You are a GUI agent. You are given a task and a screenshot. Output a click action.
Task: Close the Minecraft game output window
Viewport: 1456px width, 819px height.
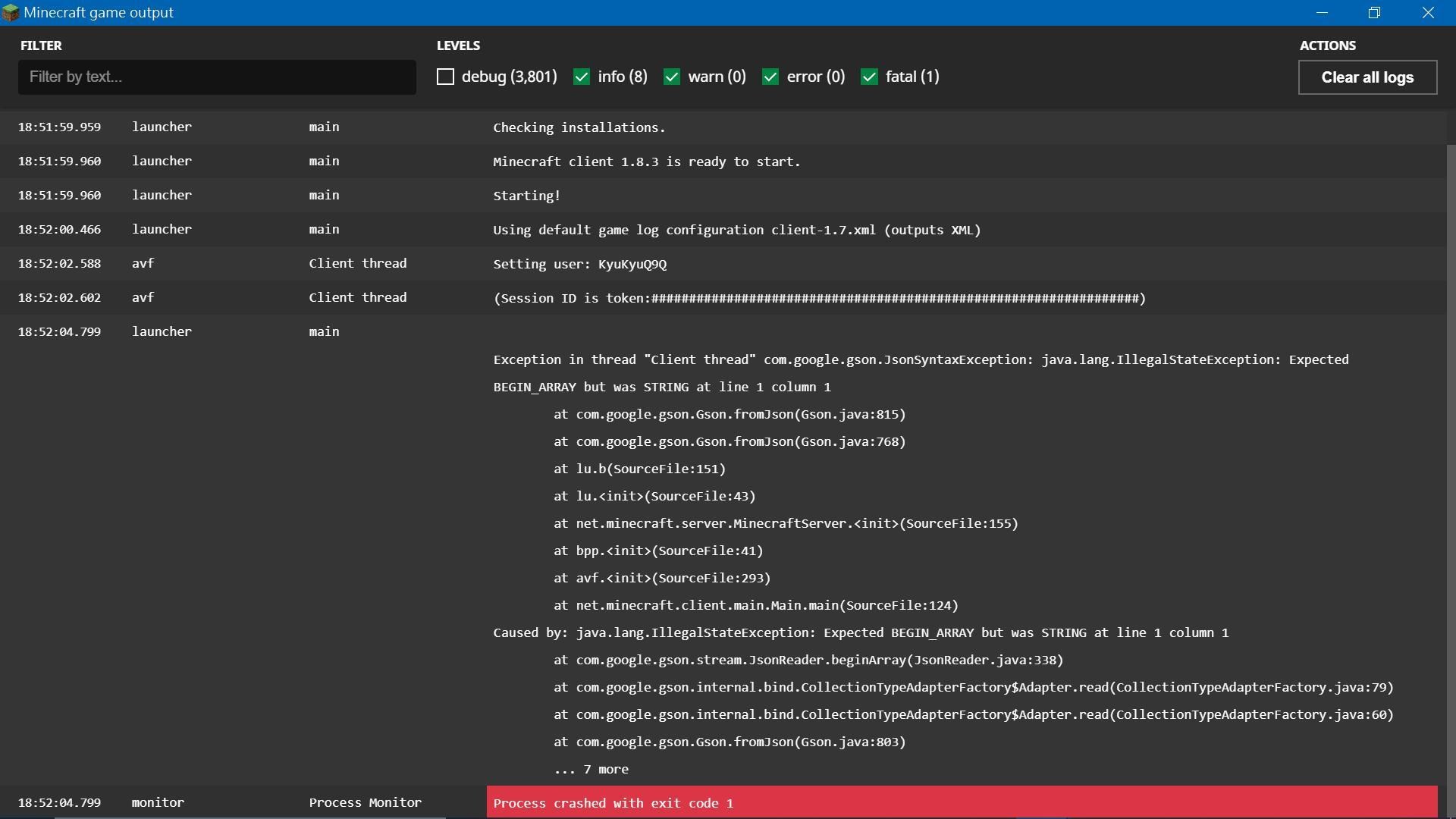1429,13
